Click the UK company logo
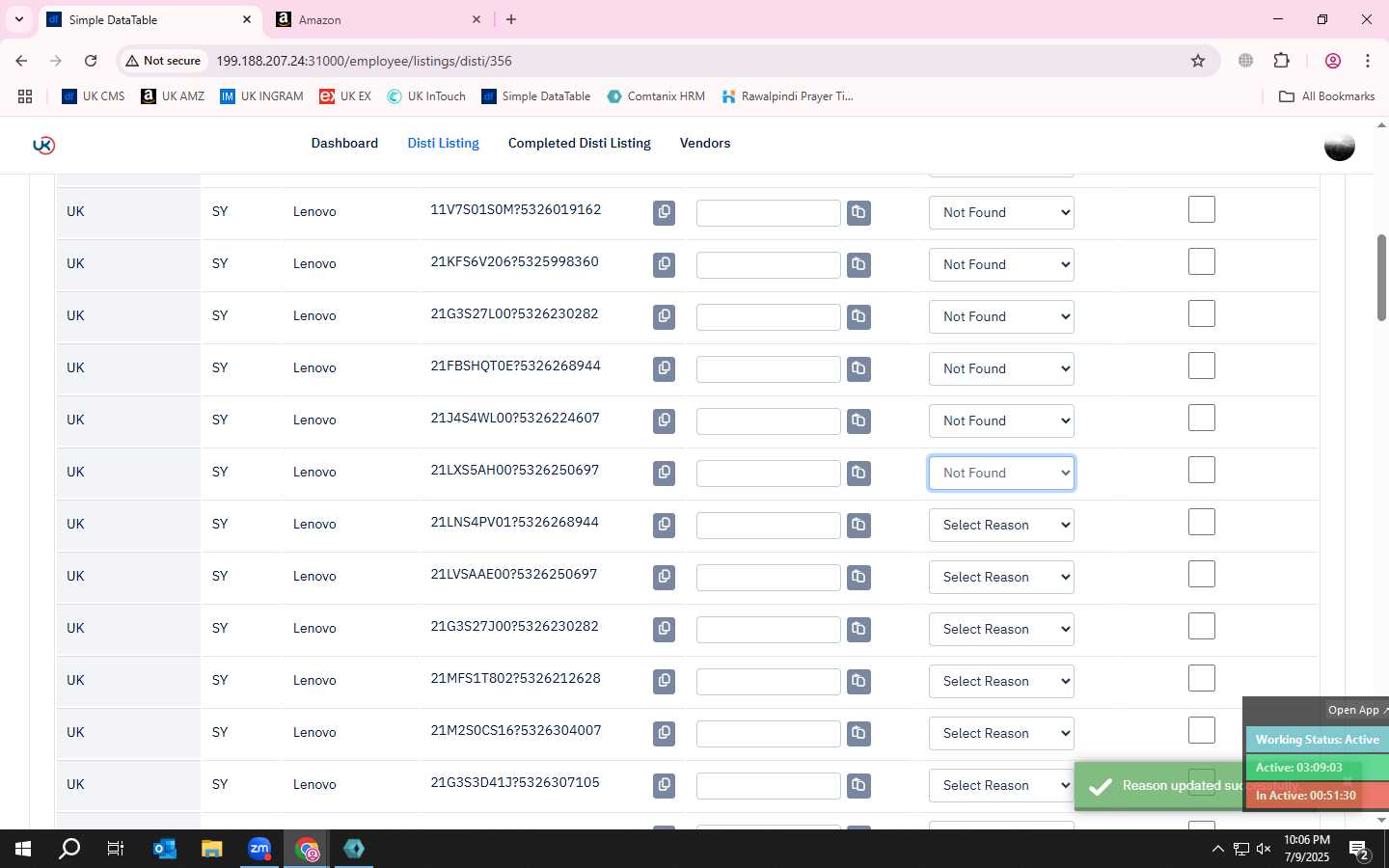Viewport: 1389px width, 868px height. point(43,145)
